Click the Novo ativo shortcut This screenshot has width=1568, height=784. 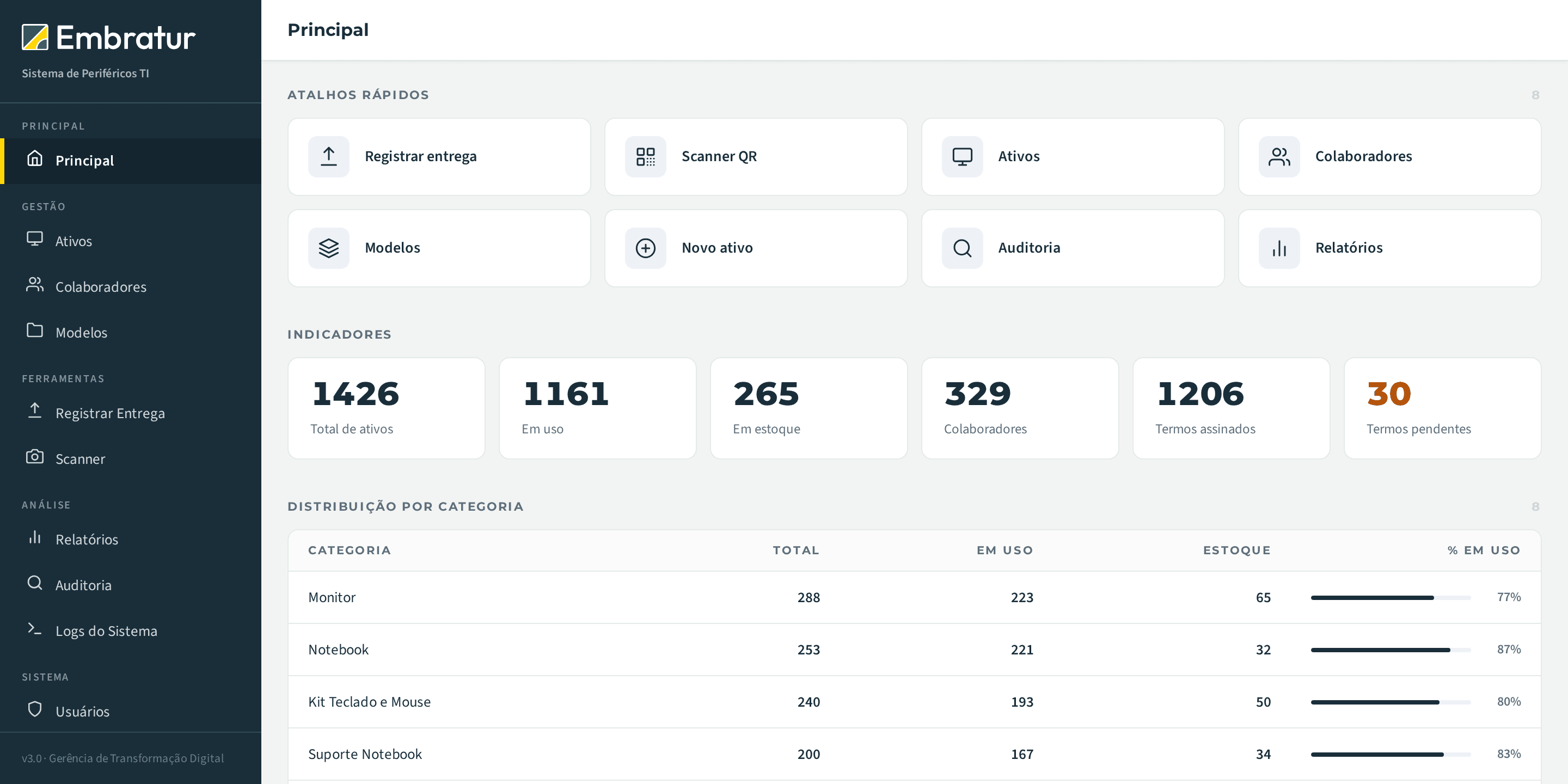tap(755, 248)
